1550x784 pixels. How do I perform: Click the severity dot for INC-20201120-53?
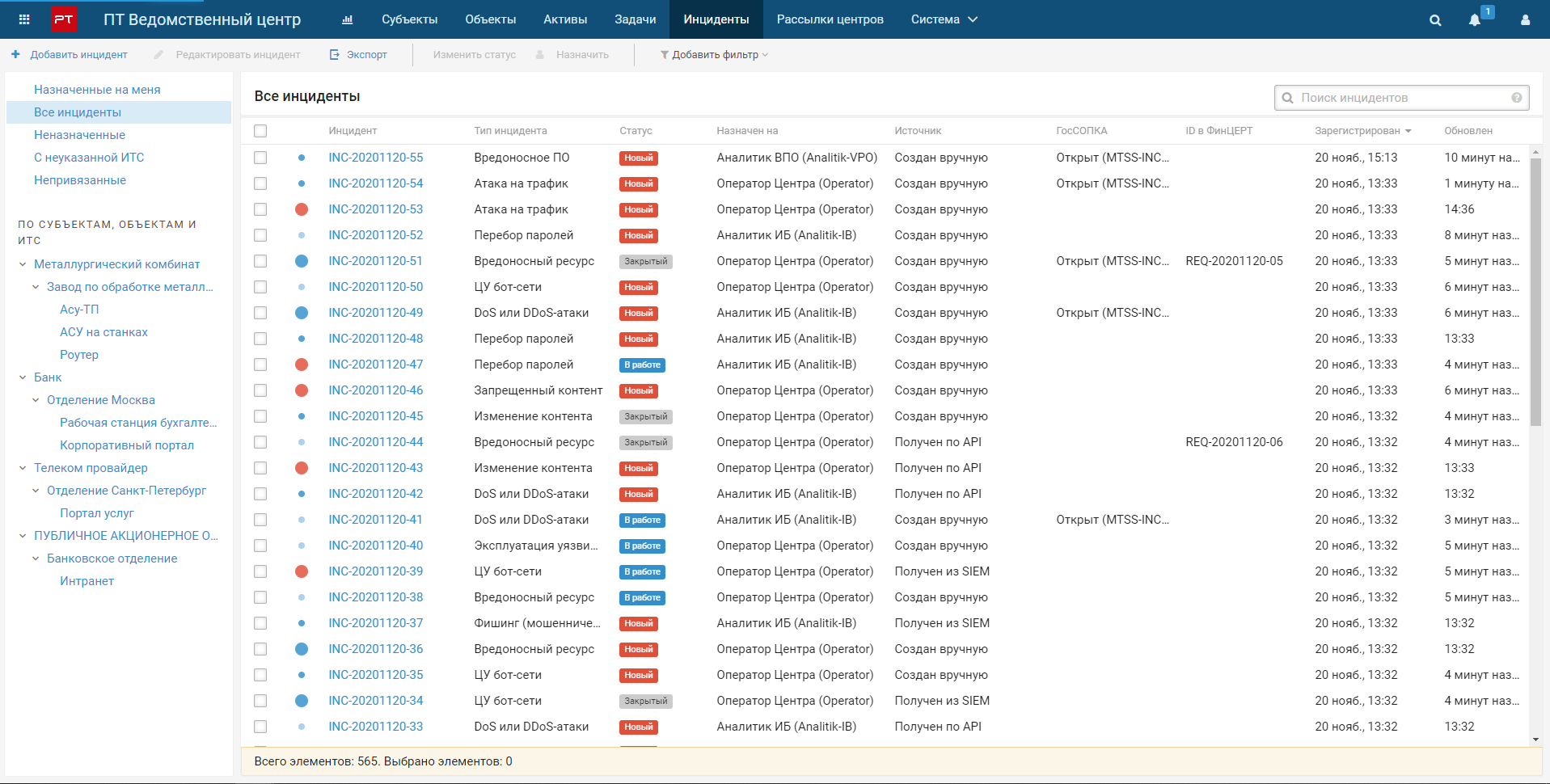[302, 209]
